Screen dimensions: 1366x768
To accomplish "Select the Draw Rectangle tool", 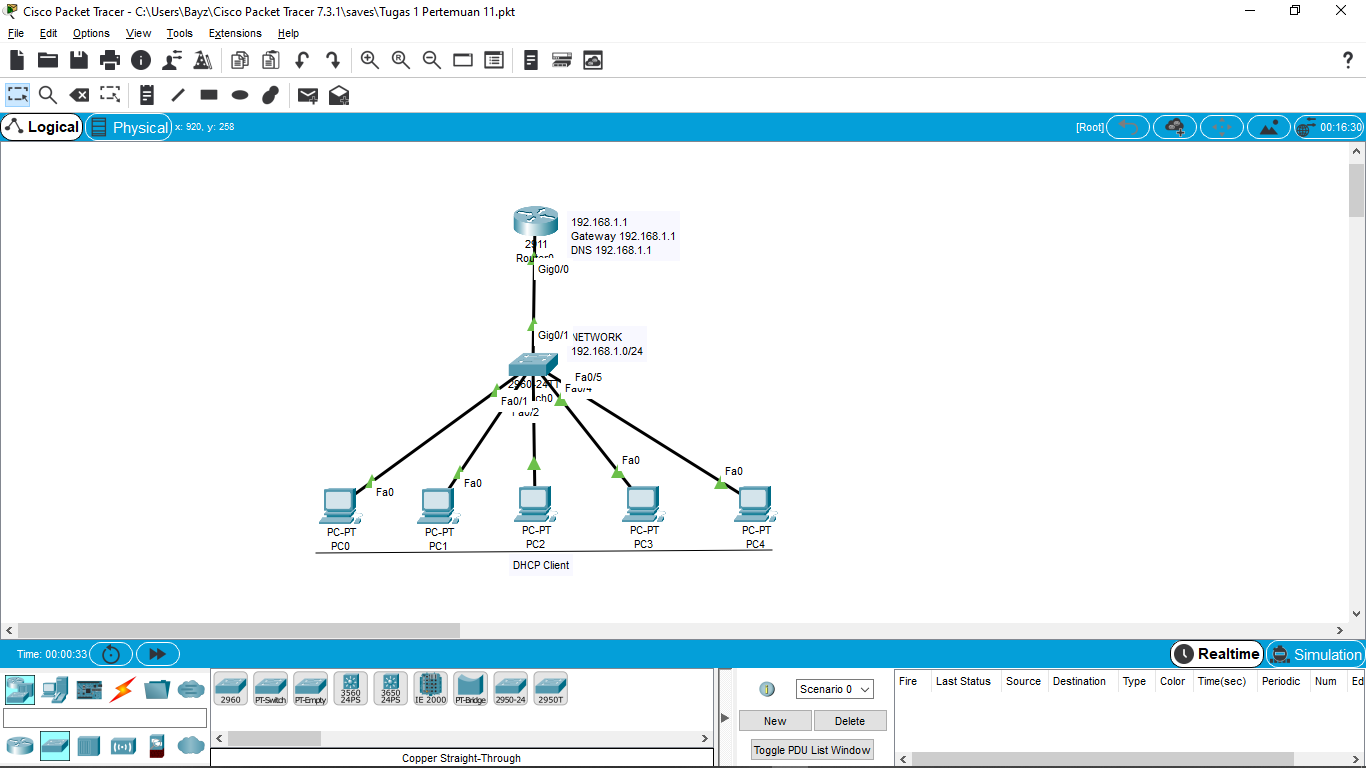I will pos(209,95).
